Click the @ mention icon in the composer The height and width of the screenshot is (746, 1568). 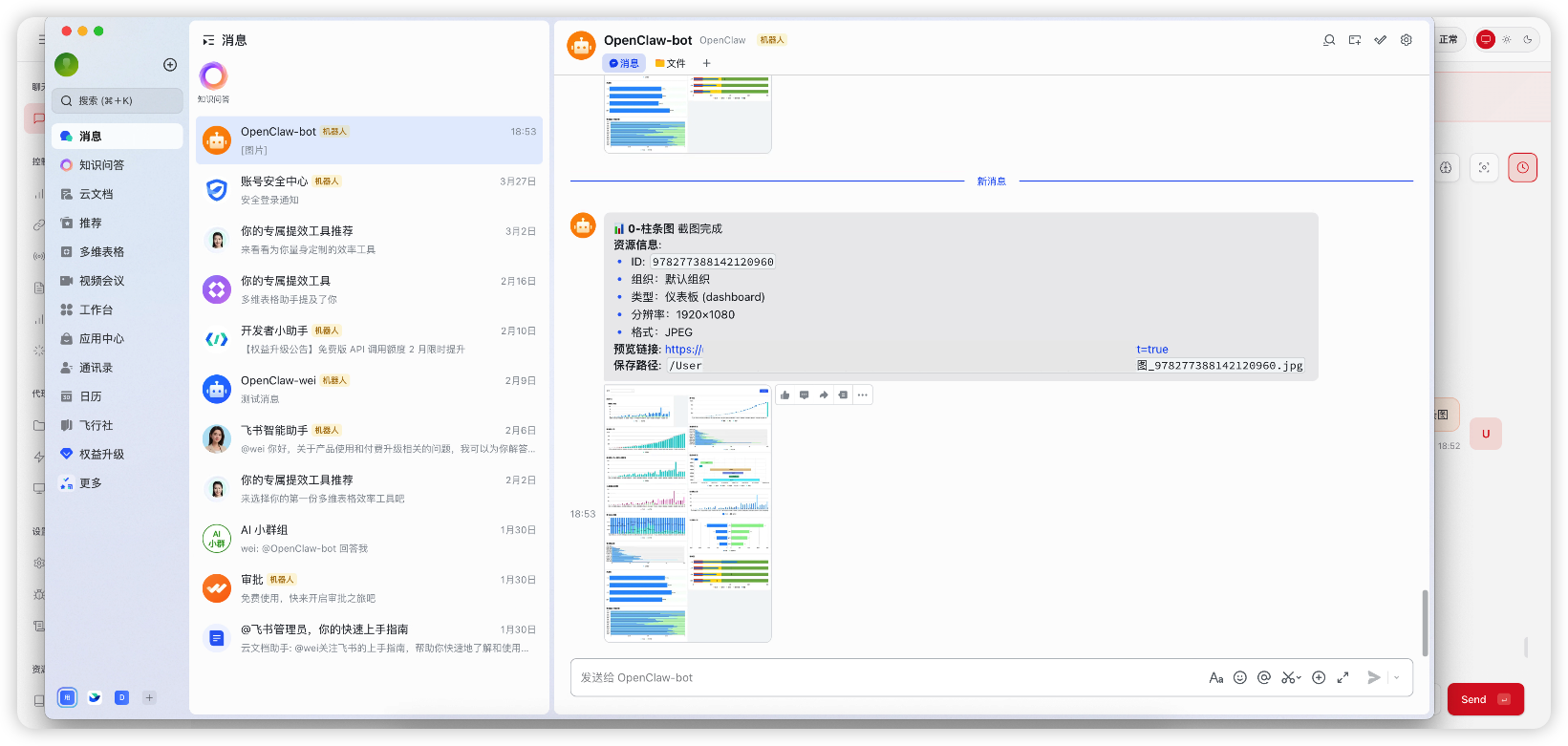(1264, 677)
